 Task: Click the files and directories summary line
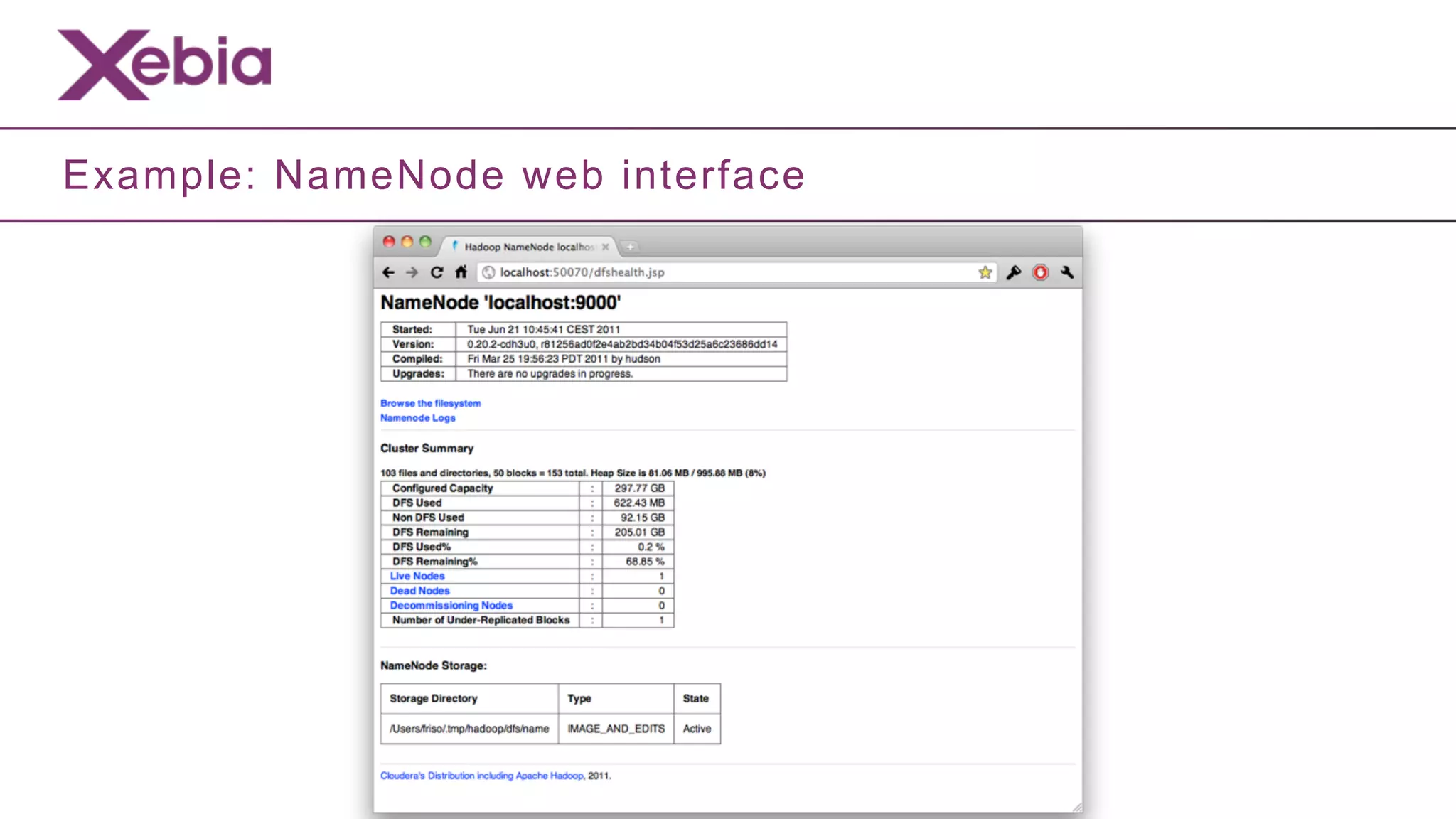572,473
